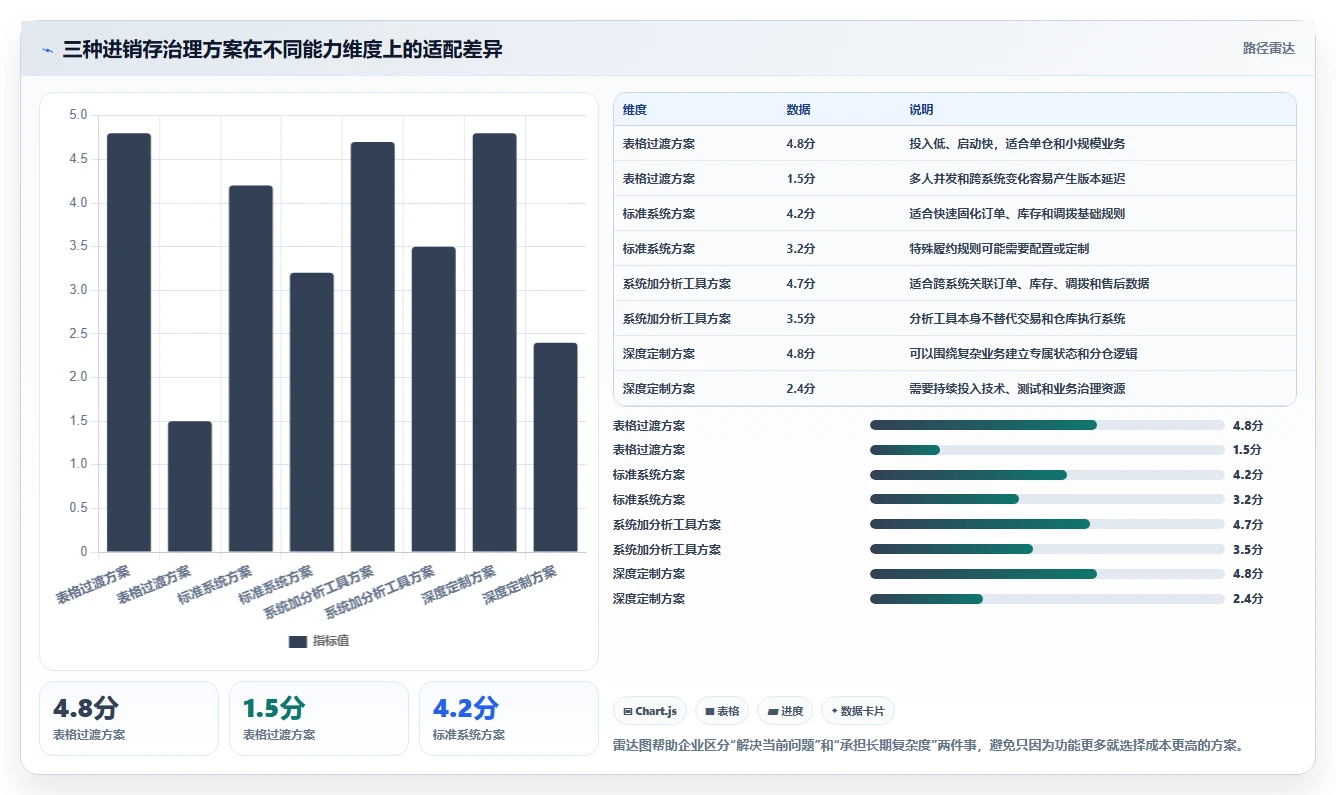Open the blue 4.2分 标准系统方案 stat card
The image size is (1336, 795).
pos(509,718)
